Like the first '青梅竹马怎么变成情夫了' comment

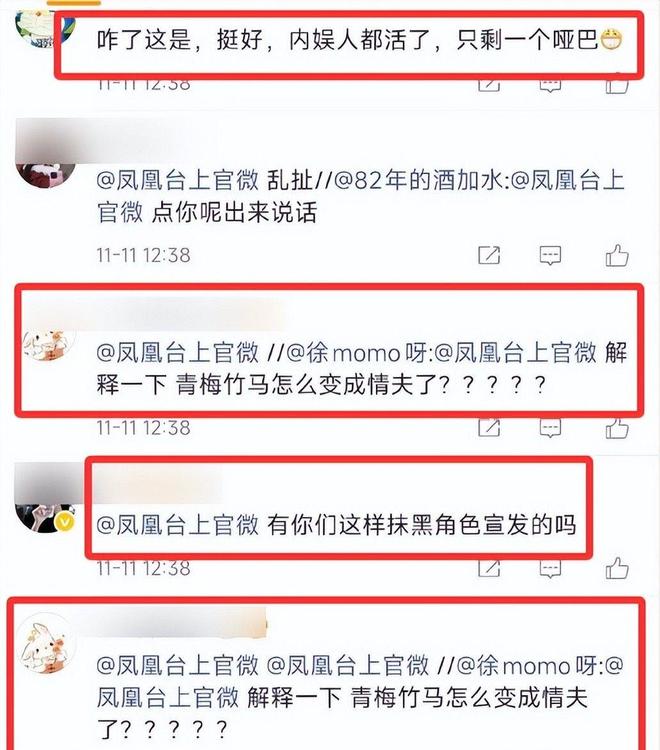point(617,428)
